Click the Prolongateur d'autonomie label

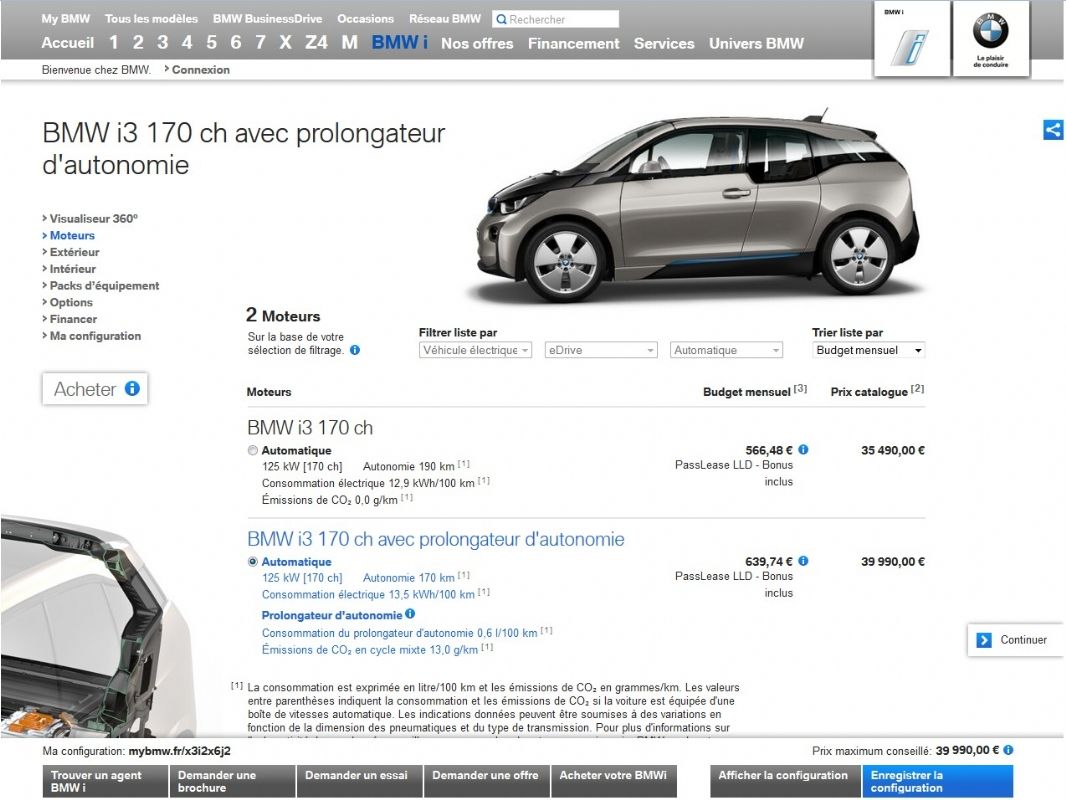click(x=332, y=615)
